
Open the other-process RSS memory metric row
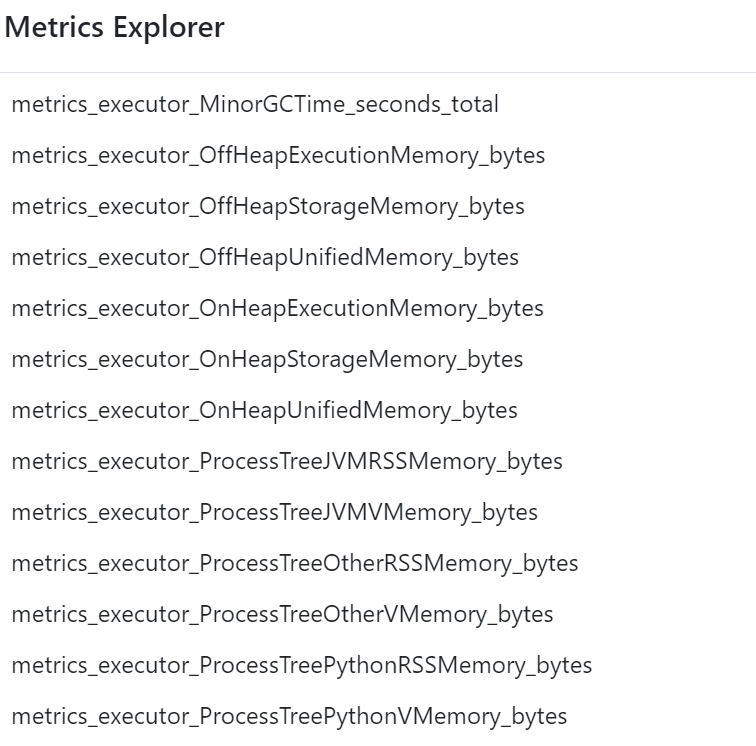tap(294, 563)
